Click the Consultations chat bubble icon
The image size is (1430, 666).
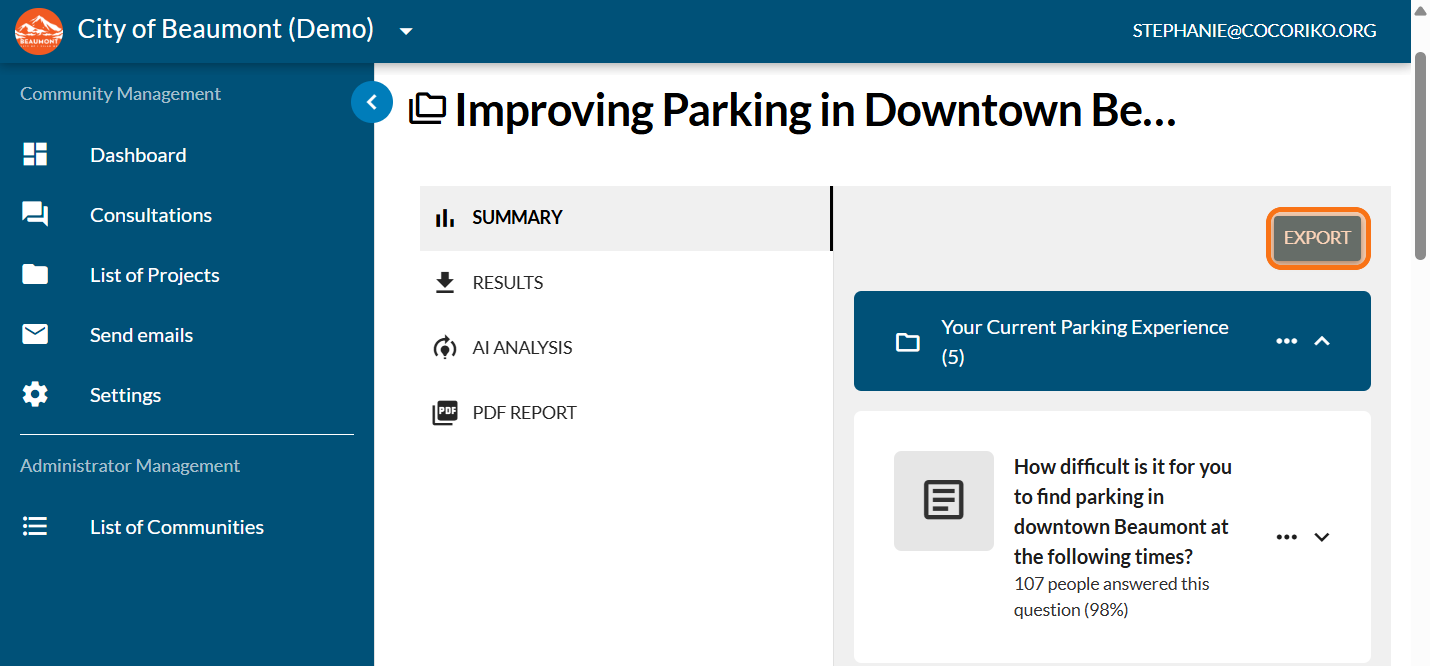pyautogui.click(x=35, y=215)
